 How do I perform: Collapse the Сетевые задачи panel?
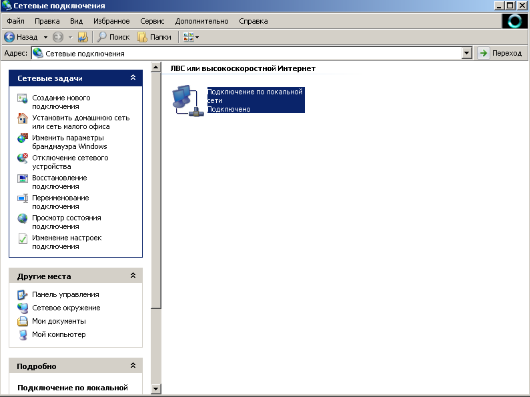pyautogui.click(x=133, y=78)
